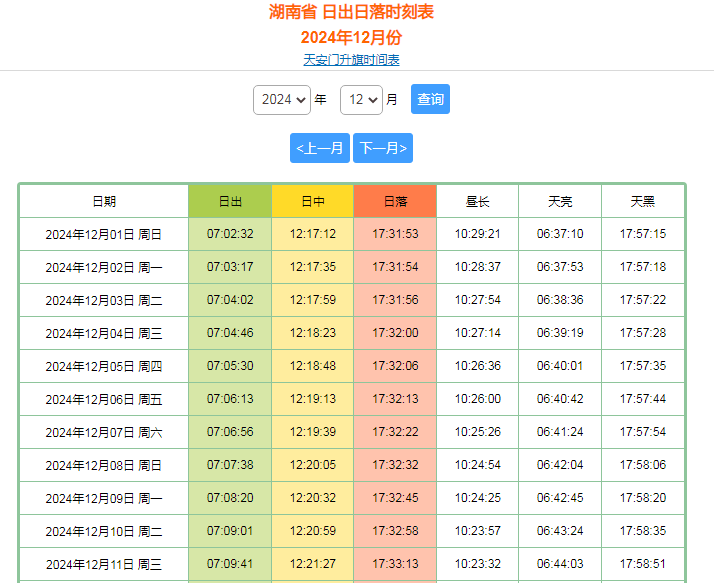Click day length value 10:26:00
714x583 pixels.
477,399
